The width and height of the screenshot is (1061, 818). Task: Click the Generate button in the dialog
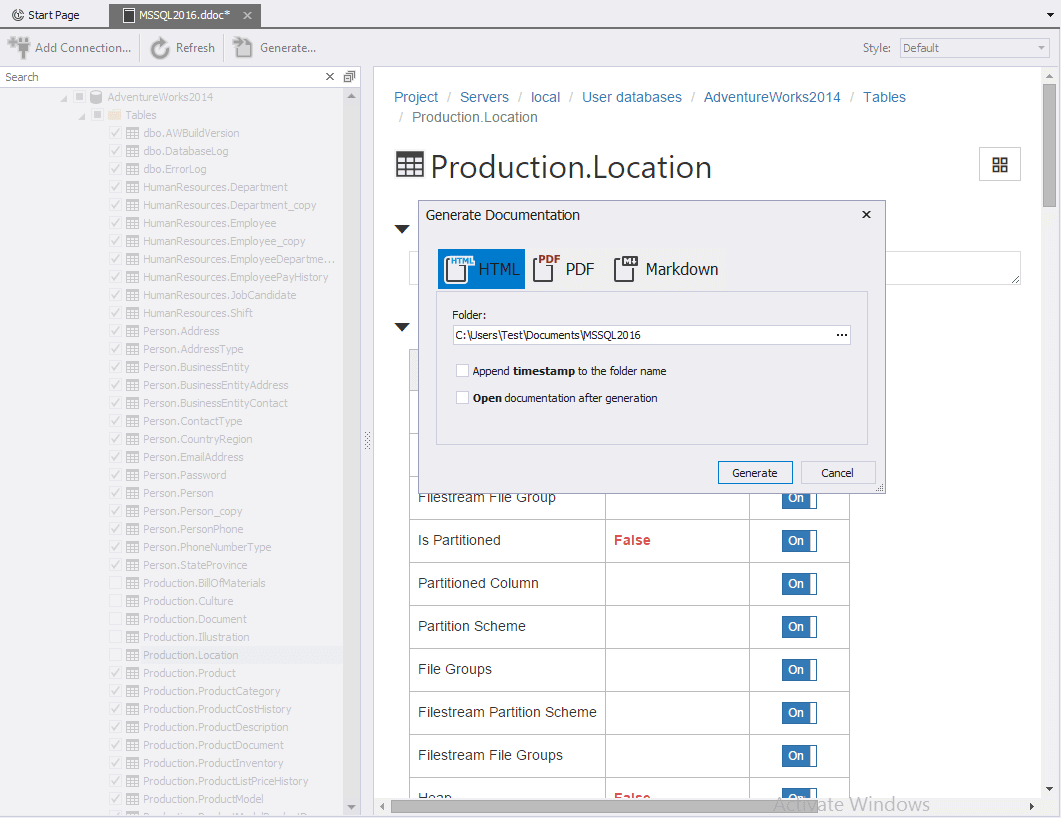[754, 473]
